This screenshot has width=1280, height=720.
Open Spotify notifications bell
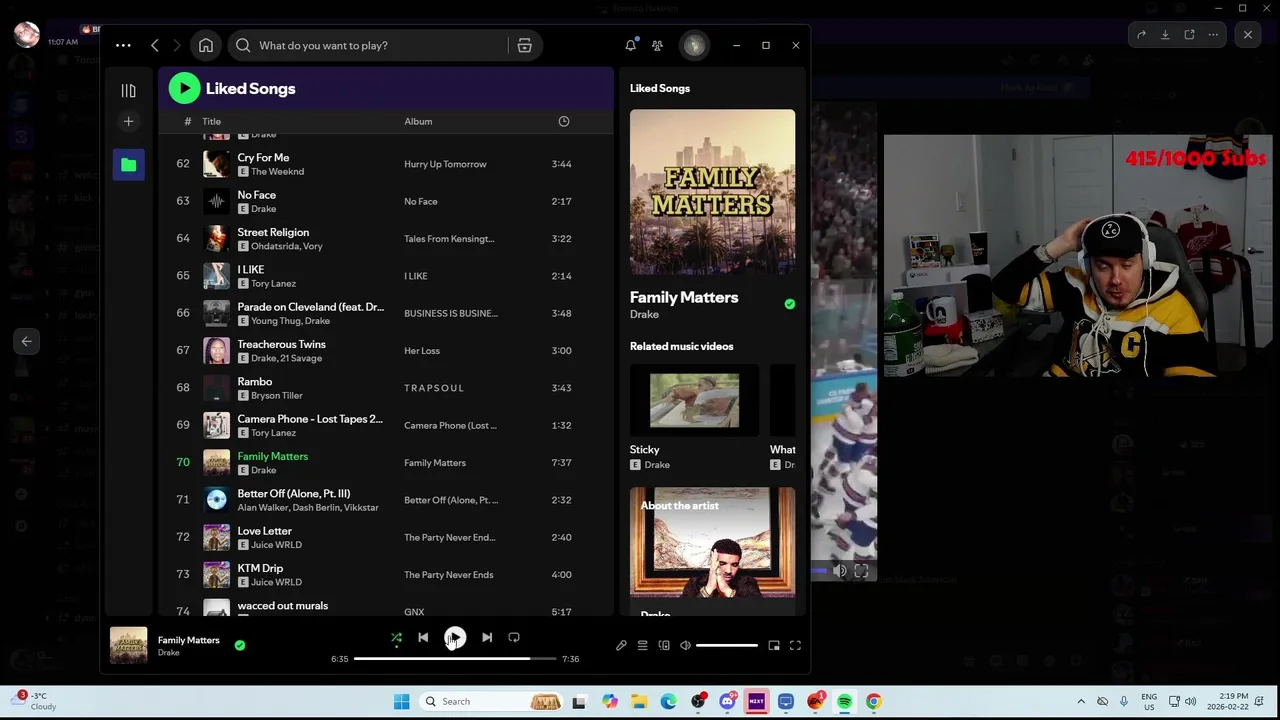click(631, 45)
